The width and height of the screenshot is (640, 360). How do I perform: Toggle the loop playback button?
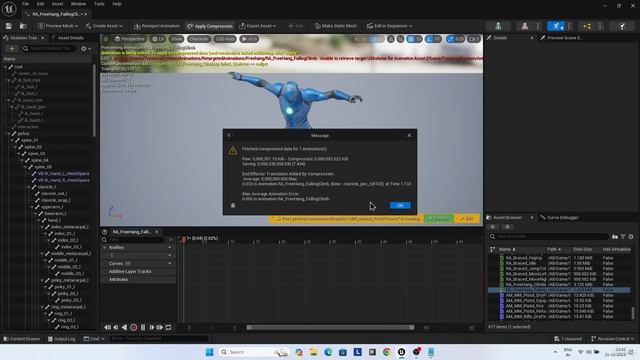point(168,327)
